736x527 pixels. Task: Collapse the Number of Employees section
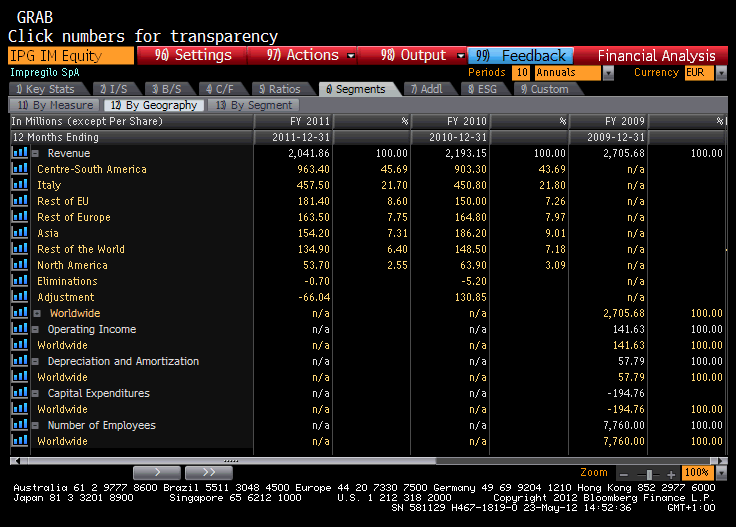35,425
